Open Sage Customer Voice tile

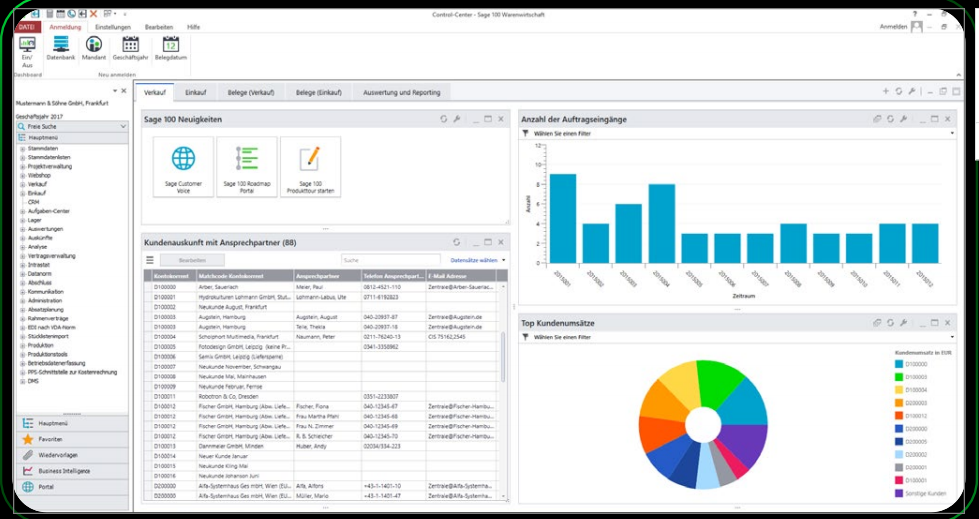[184, 167]
